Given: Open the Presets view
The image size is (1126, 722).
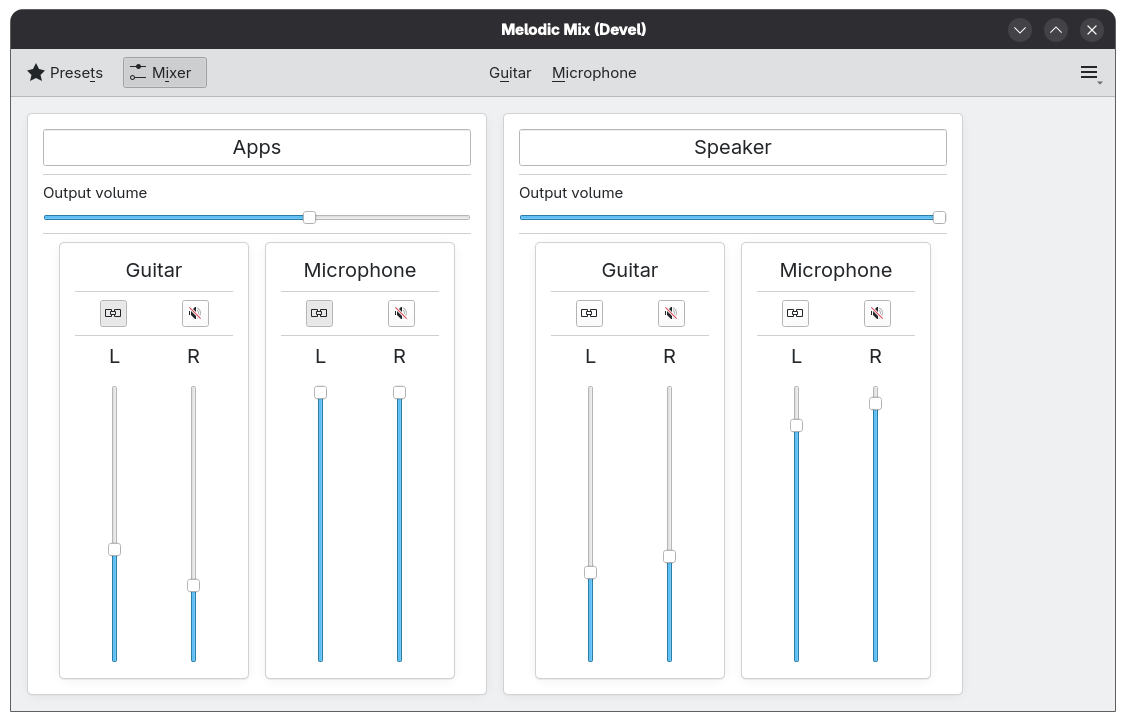Looking at the screenshot, I should click(65, 73).
